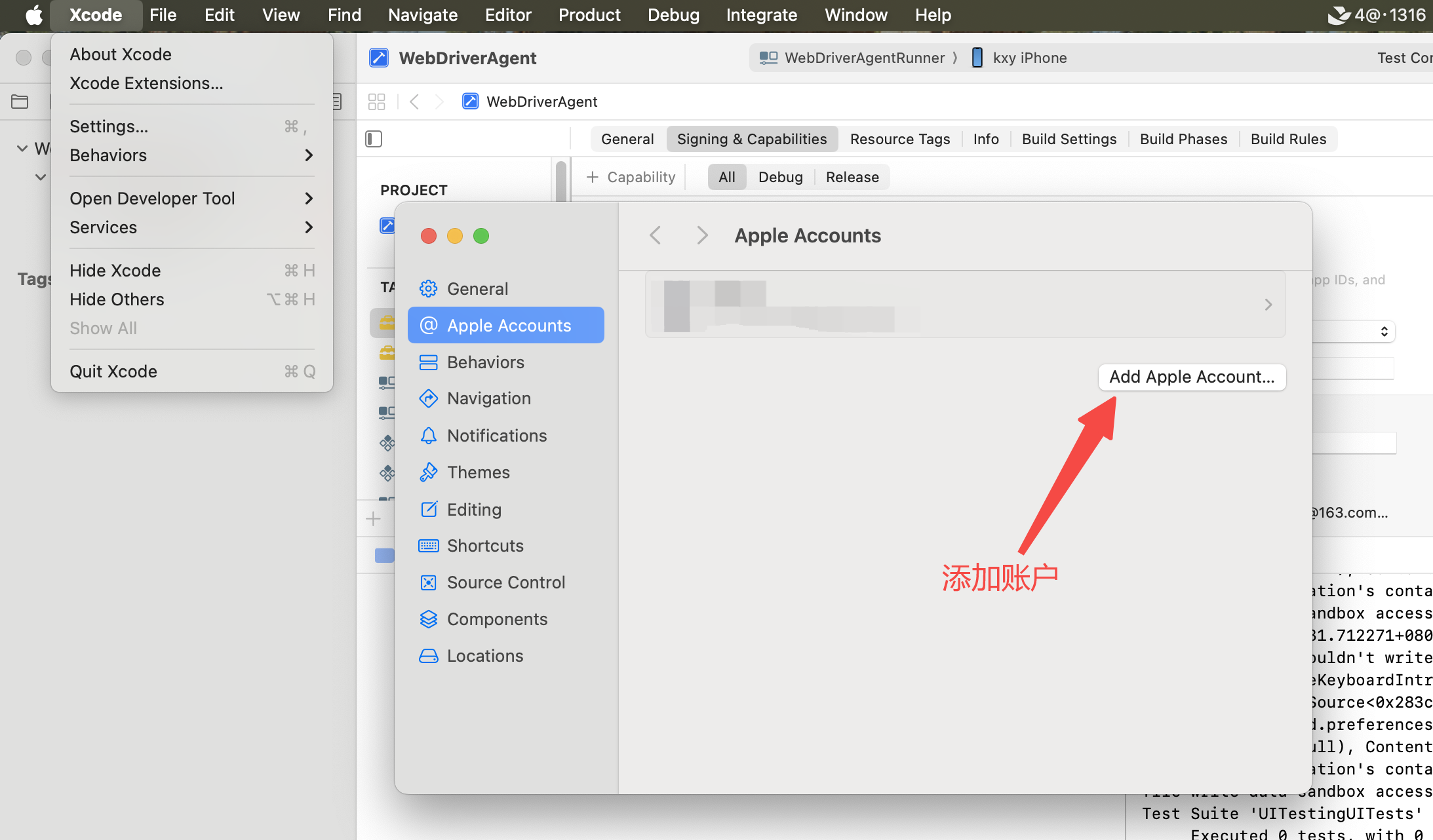
Task: Open Navigation settings pane
Action: pos(488,398)
